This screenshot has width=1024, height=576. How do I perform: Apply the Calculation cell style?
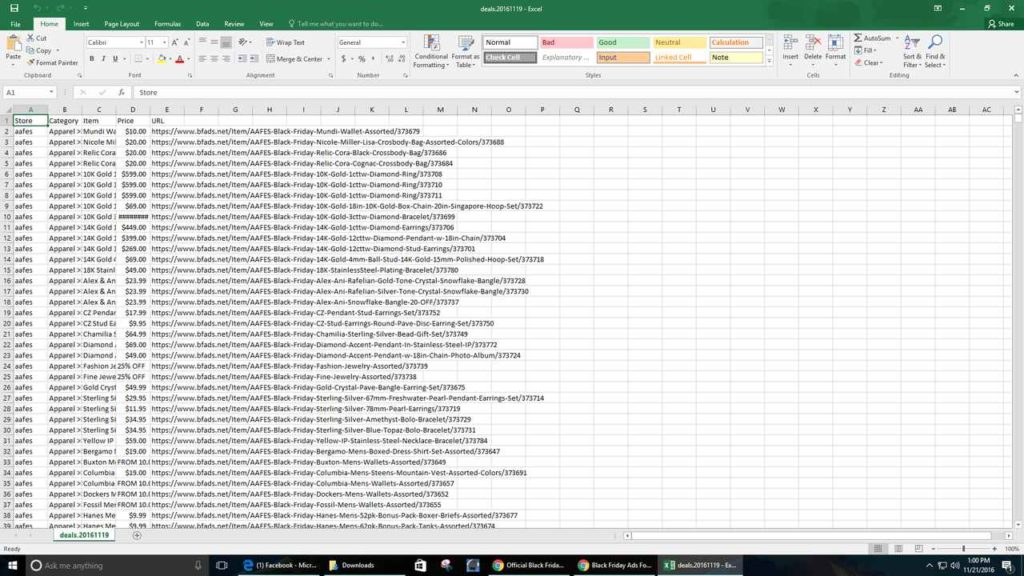click(736, 42)
